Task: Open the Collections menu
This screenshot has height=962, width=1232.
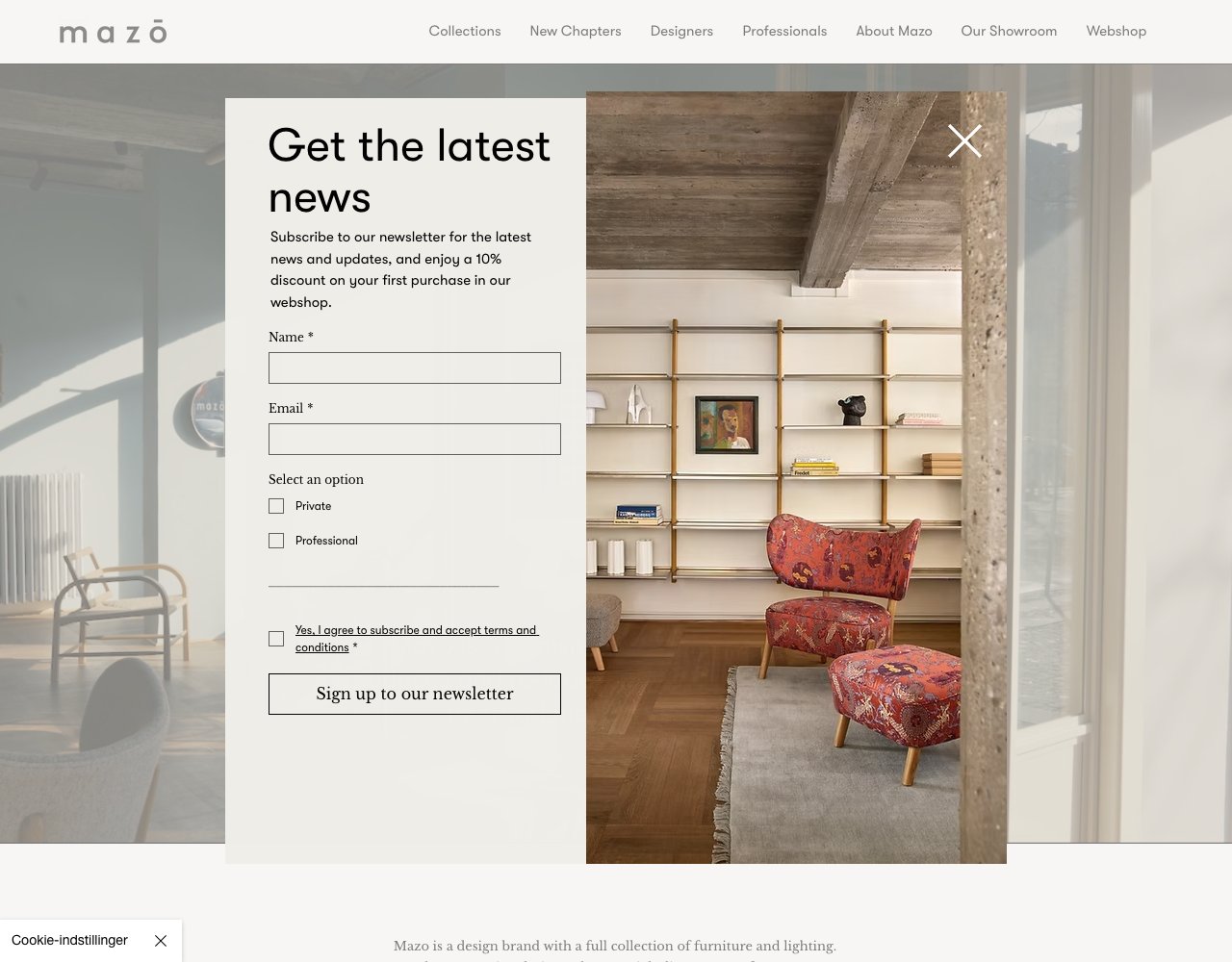Action: tap(464, 31)
